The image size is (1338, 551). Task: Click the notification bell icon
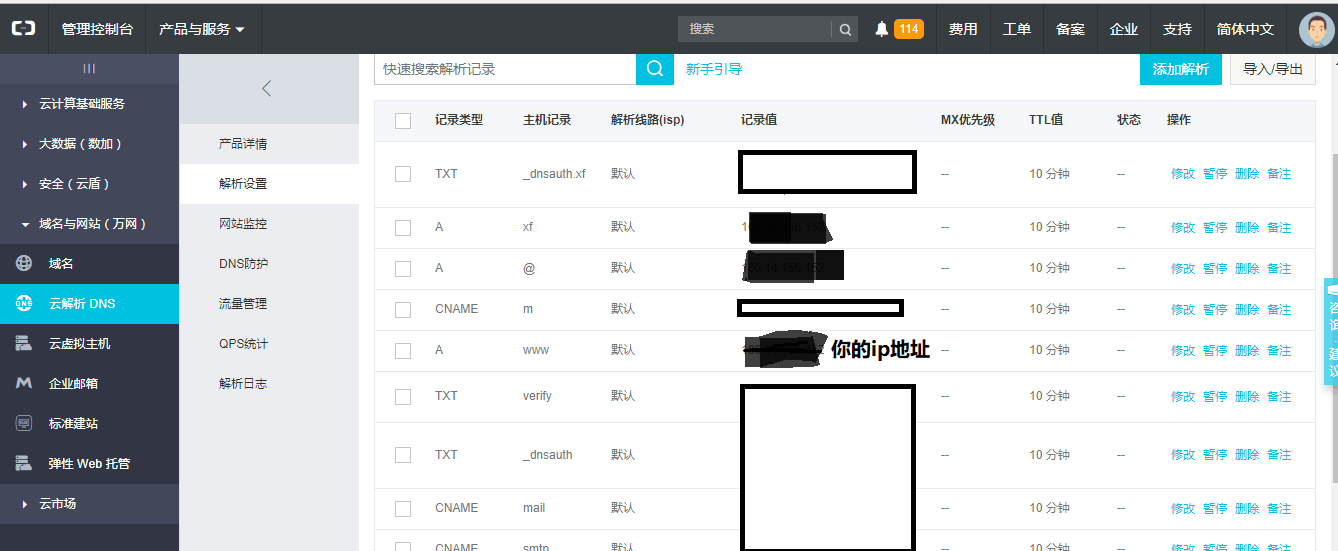click(x=881, y=29)
